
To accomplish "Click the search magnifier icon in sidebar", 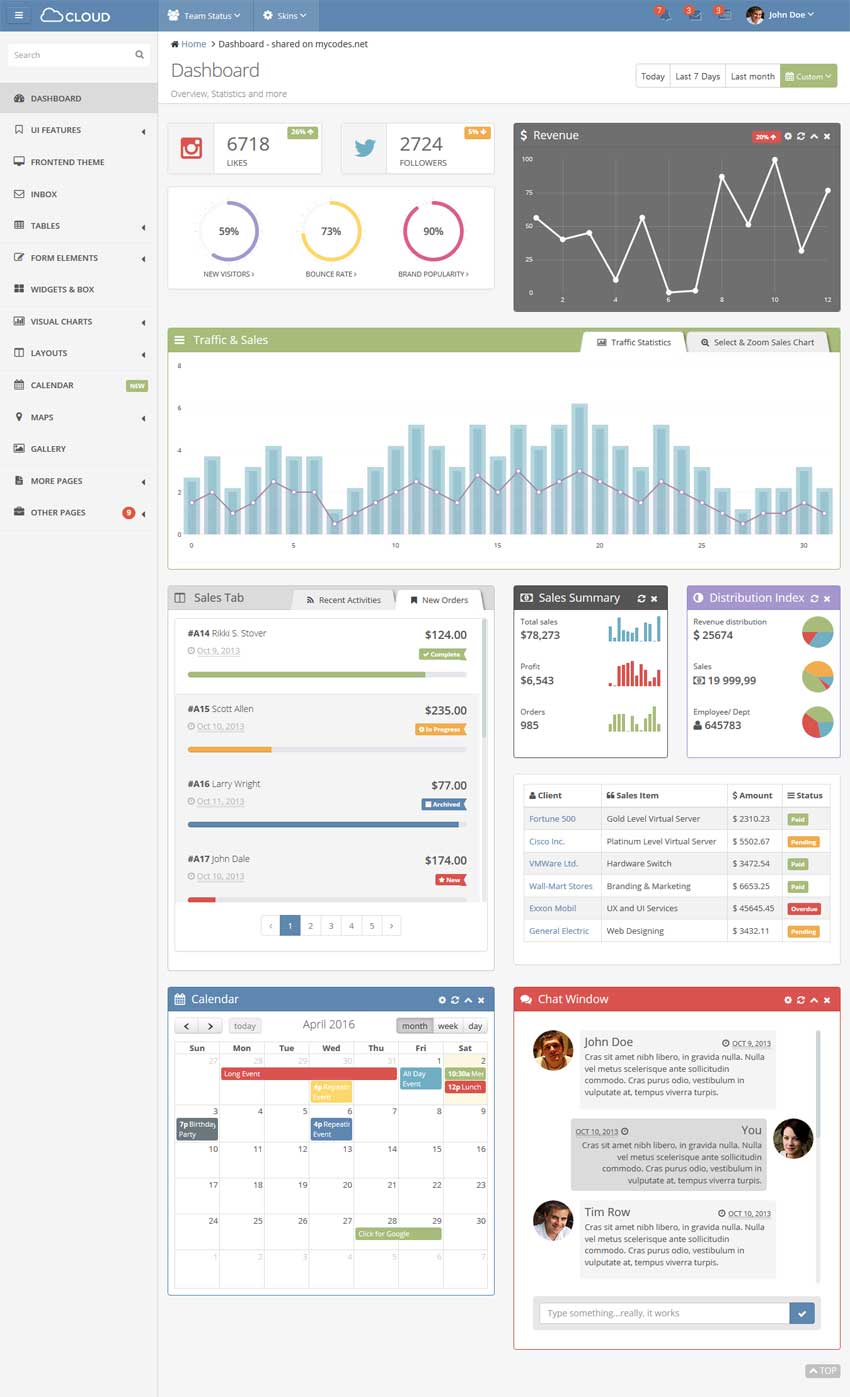I will pos(139,55).
